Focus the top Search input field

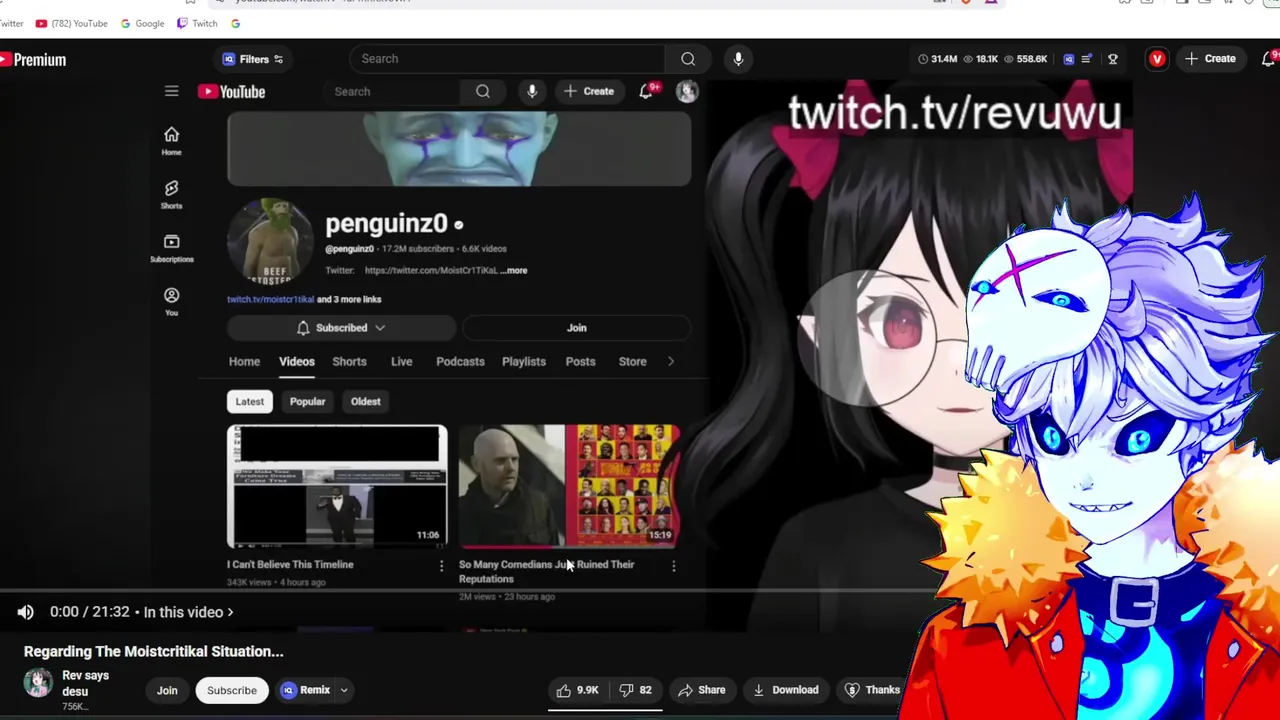coord(508,59)
